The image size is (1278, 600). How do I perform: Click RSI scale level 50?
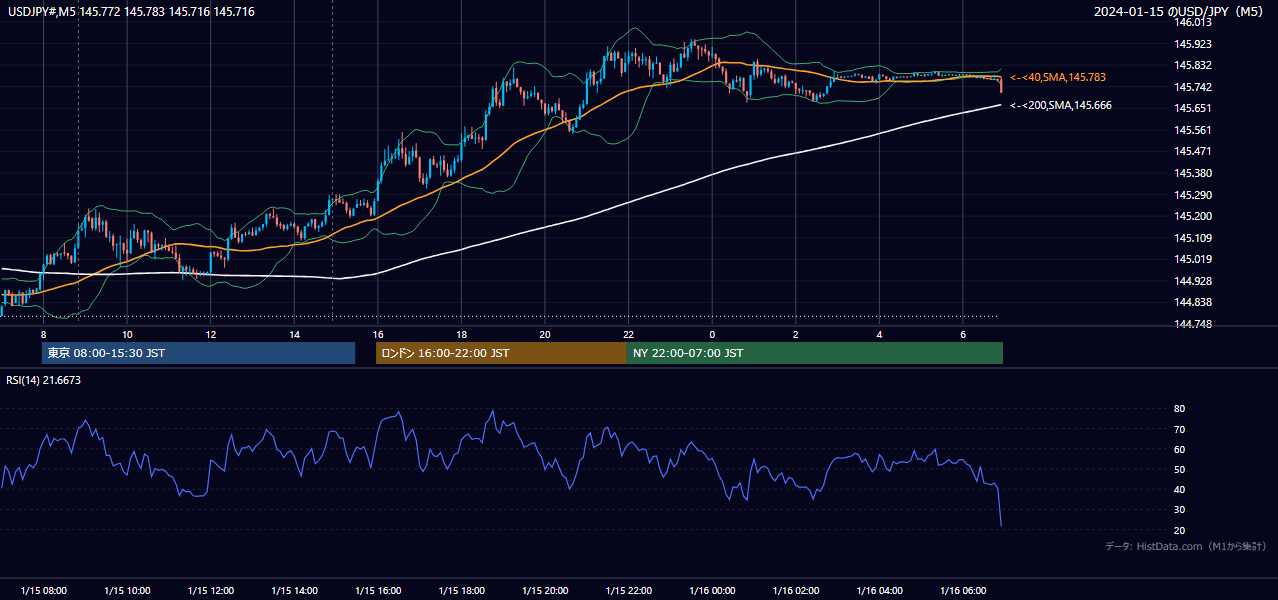click(x=1179, y=469)
